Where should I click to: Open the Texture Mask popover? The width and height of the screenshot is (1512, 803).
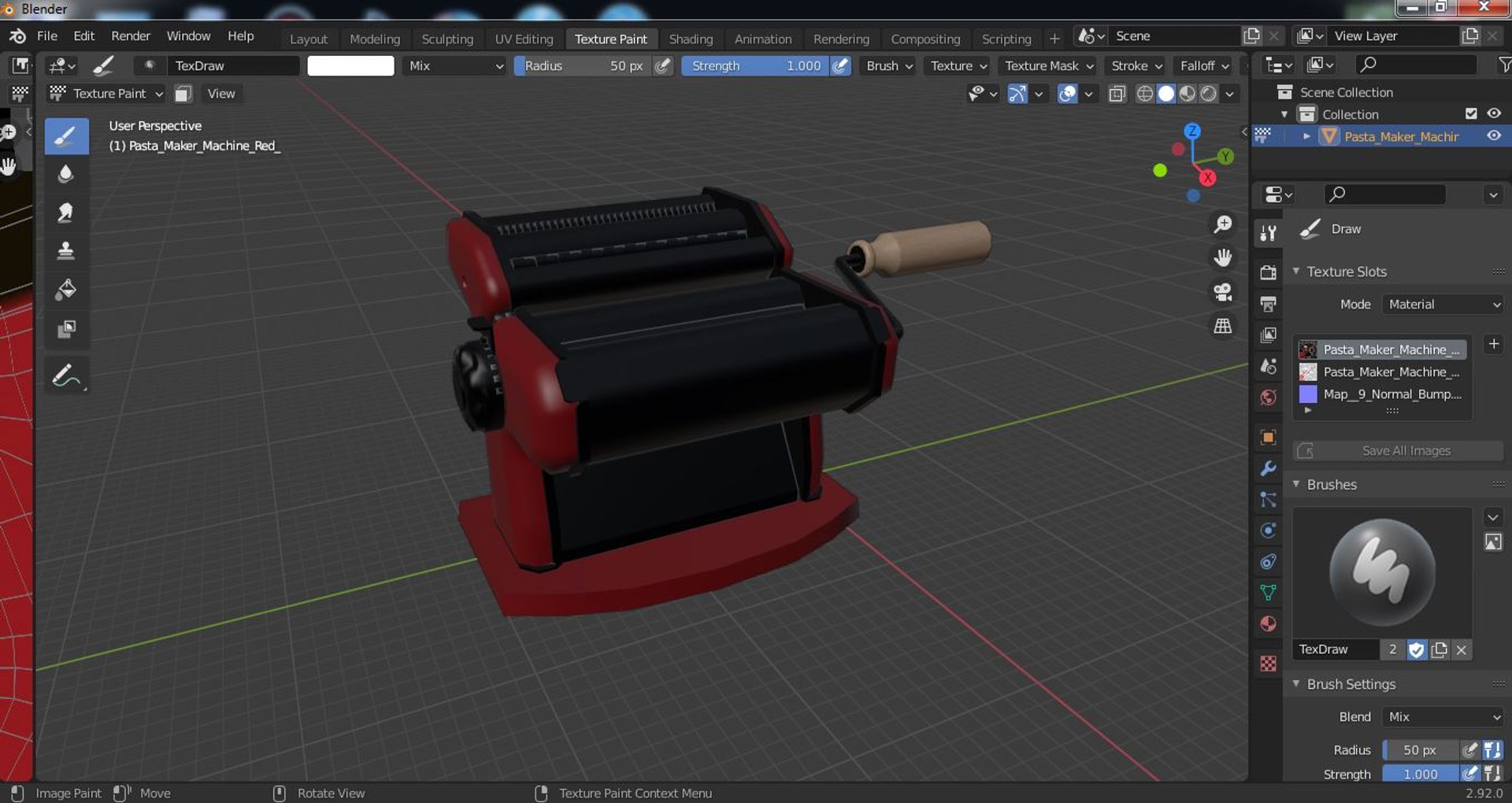[1049, 65]
